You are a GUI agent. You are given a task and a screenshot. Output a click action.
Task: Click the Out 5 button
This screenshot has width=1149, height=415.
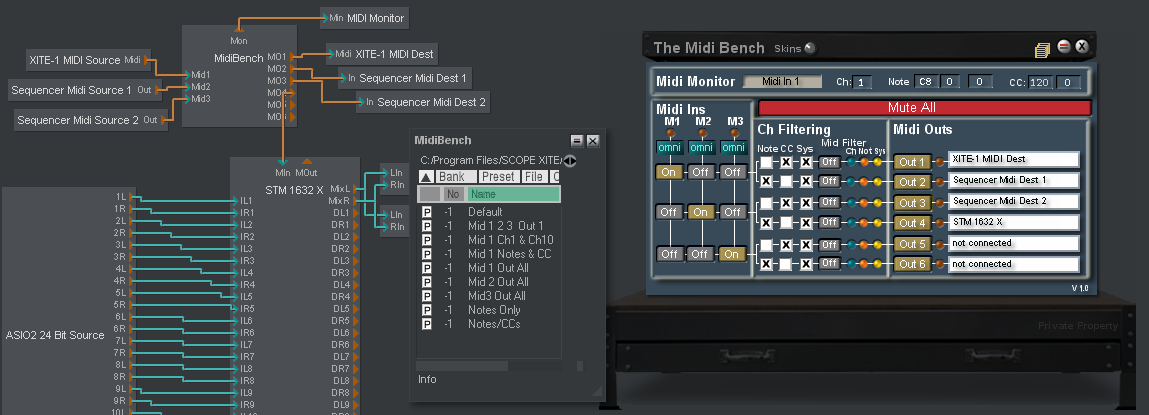coord(912,243)
